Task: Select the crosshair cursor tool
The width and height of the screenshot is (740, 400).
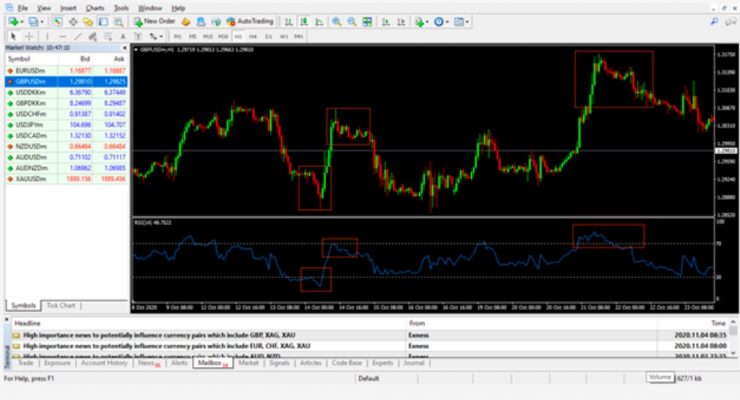Action: (28, 36)
